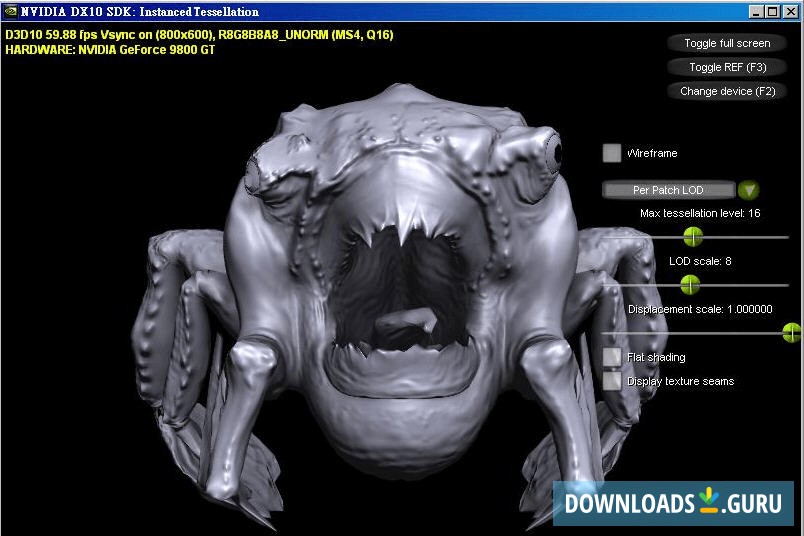
Task: Click the D3D10 fps status text
Action: tap(199, 35)
